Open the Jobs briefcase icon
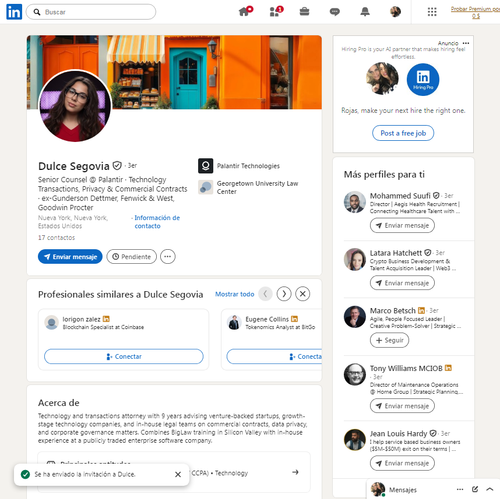Screen dimensions: 500x499 point(304,12)
